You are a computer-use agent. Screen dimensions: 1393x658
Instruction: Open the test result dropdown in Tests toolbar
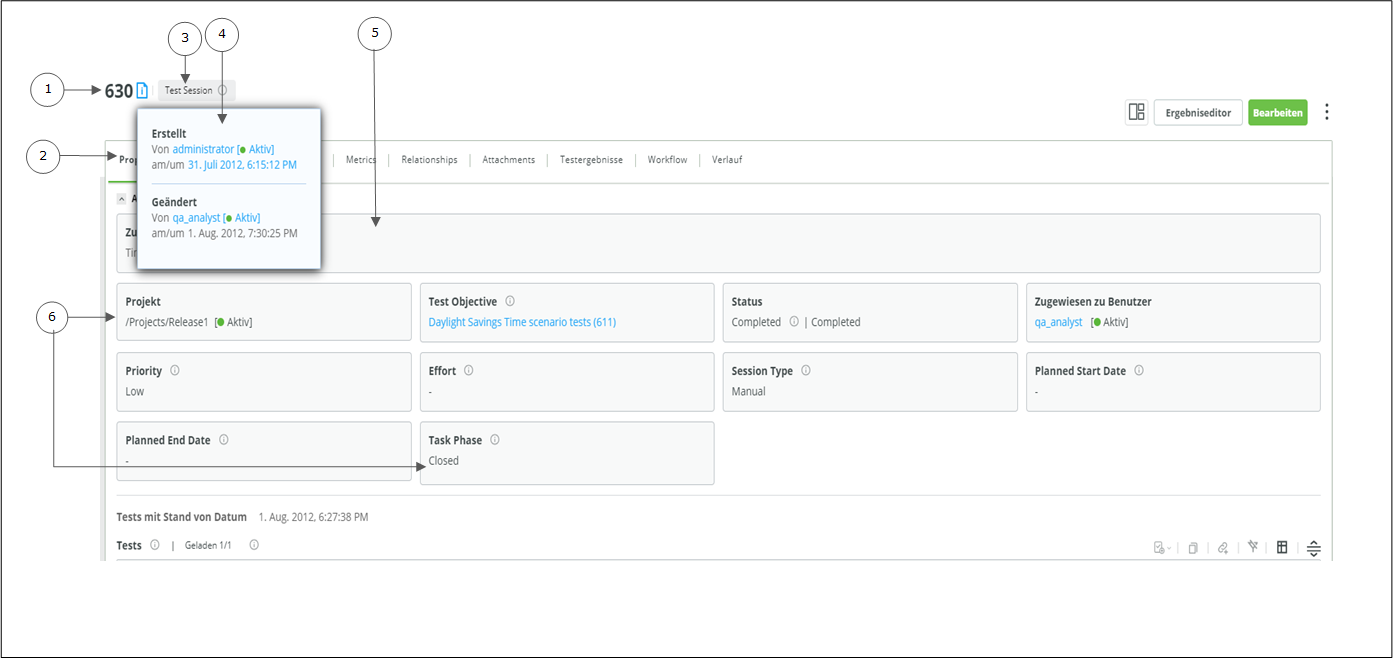1162,548
